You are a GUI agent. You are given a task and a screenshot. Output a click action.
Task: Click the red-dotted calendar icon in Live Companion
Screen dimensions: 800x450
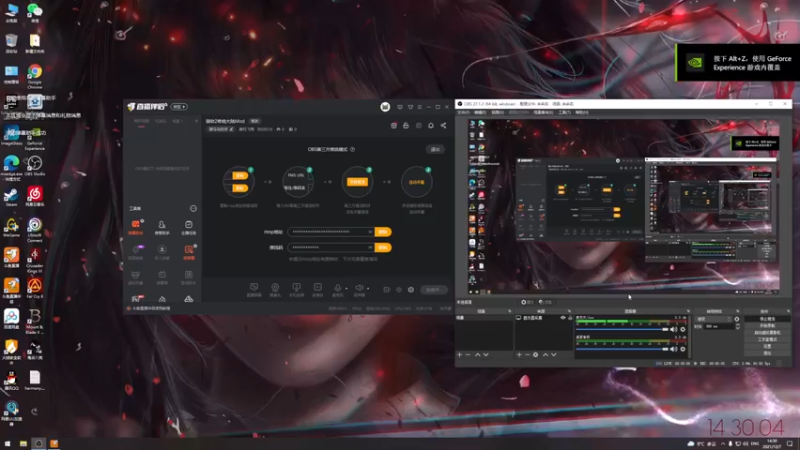click(x=394, y=126)
